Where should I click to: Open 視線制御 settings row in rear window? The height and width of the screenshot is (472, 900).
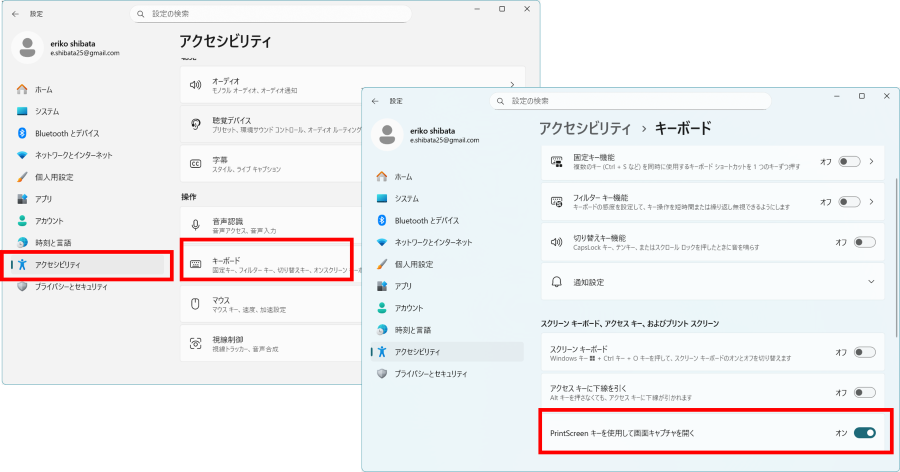(271, 343)
